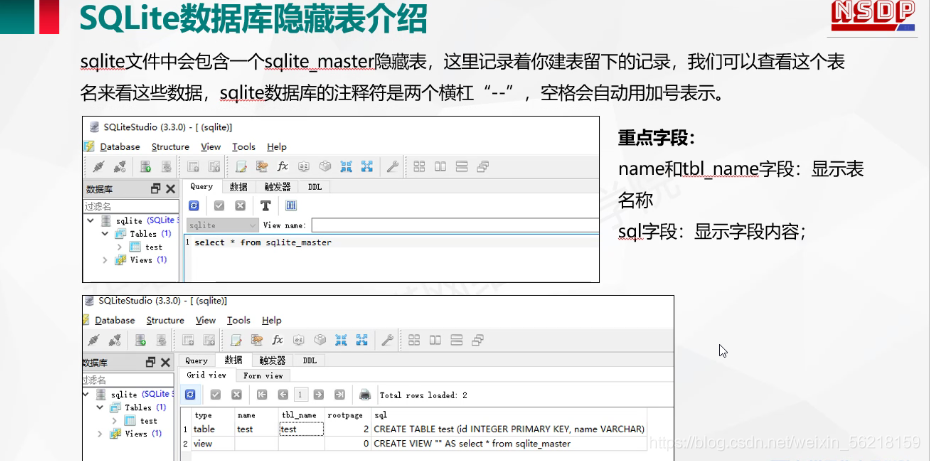Switch to 触发器 tab in upper window

click(x=278, y=187)
